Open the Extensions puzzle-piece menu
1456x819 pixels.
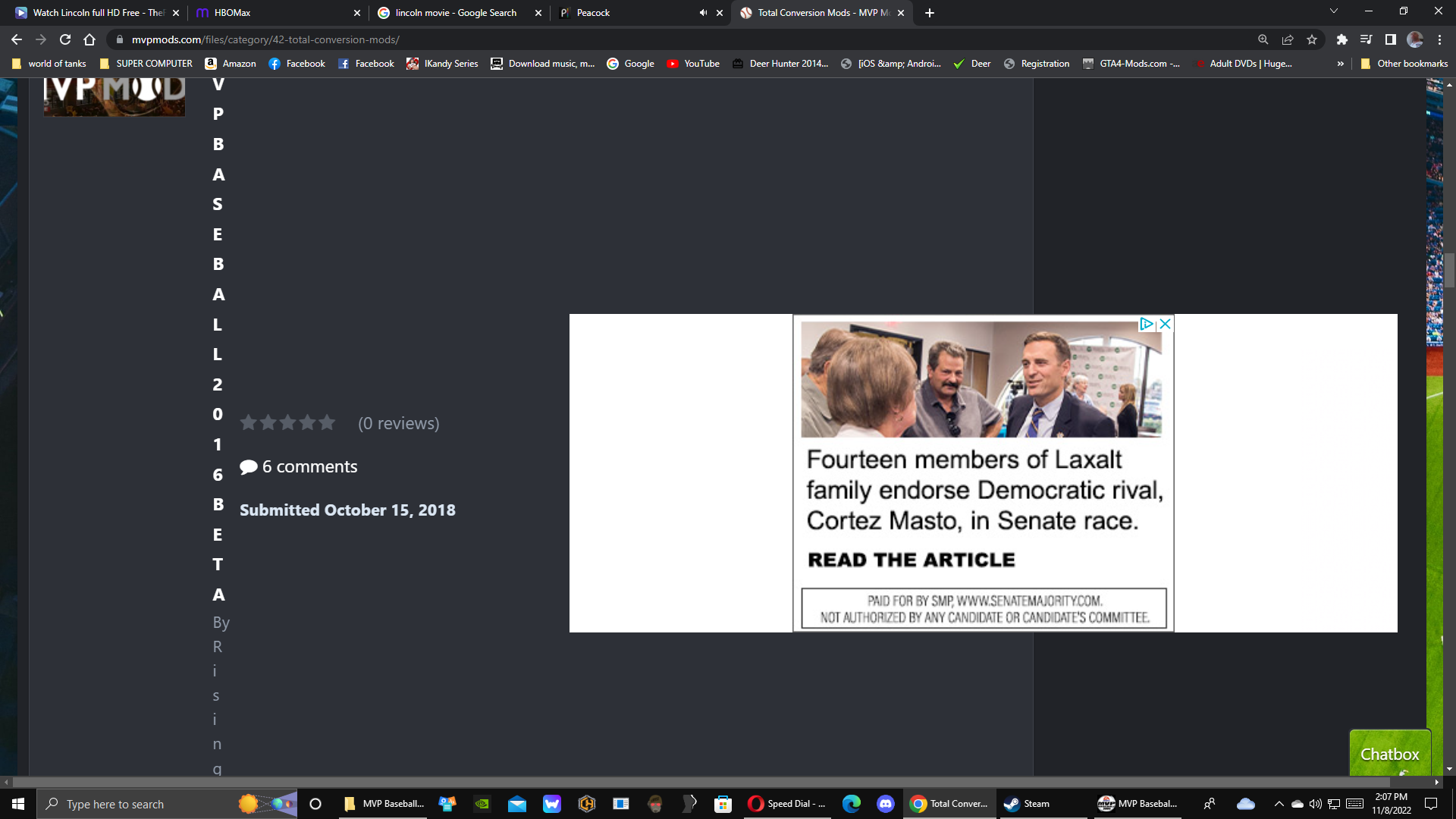pyautogui.click(x=1341, y=39)
